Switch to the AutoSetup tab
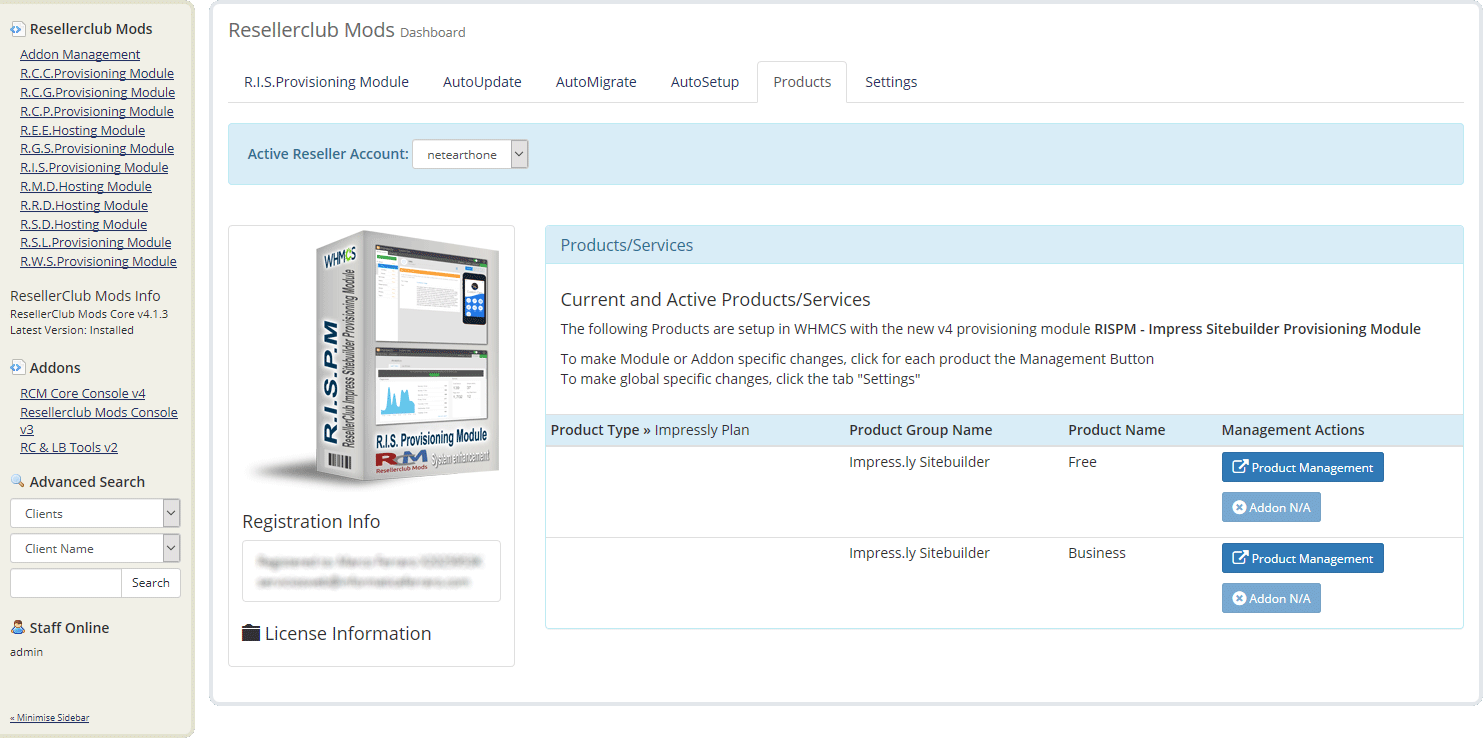The height and width of the screenshot is (738, 1483). [x=705, y=82]
